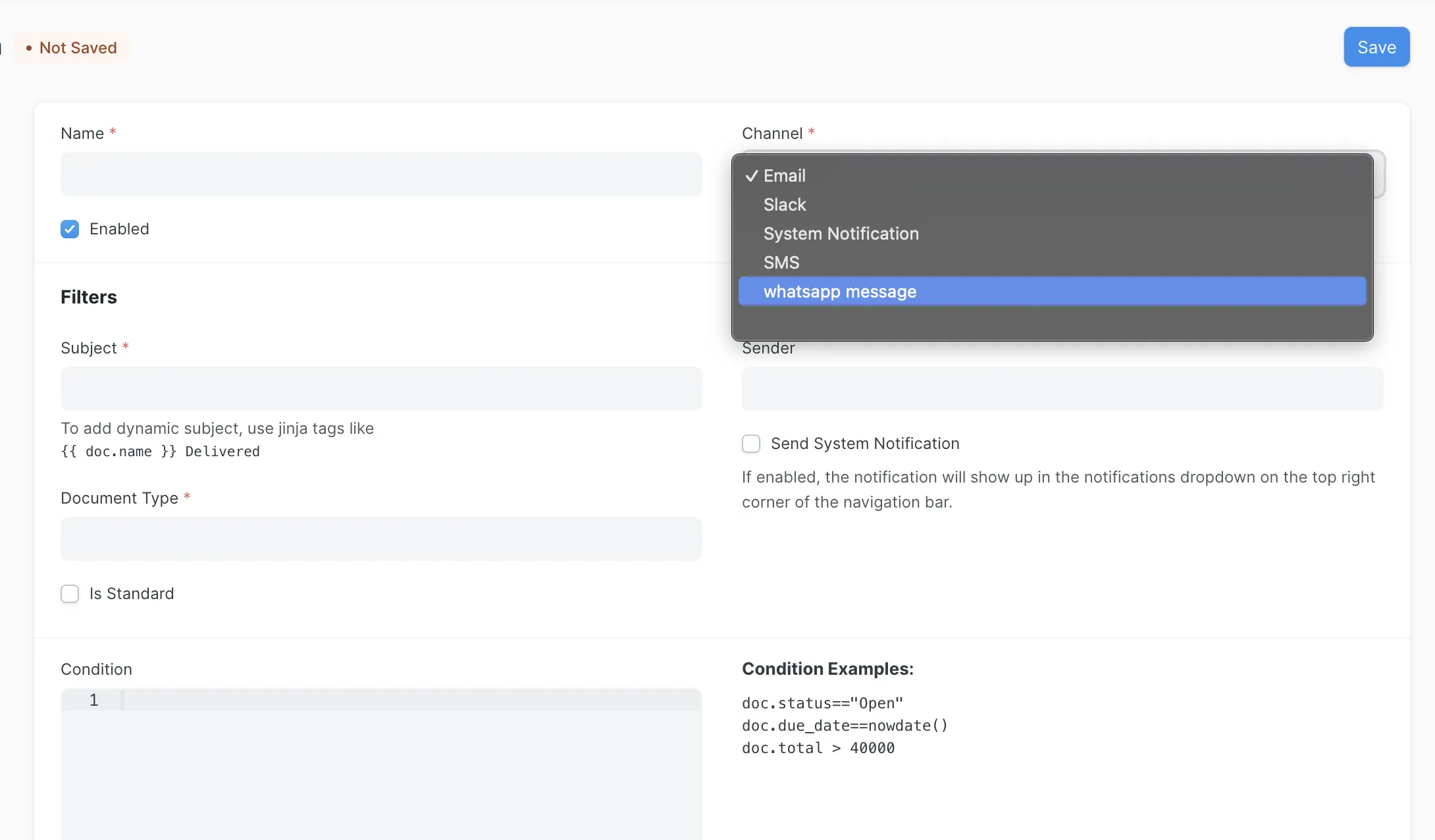Image resolution: width=1435 pixels, height=840 pixels.
Task: Focus the Name input field
Action: point(381,174)
